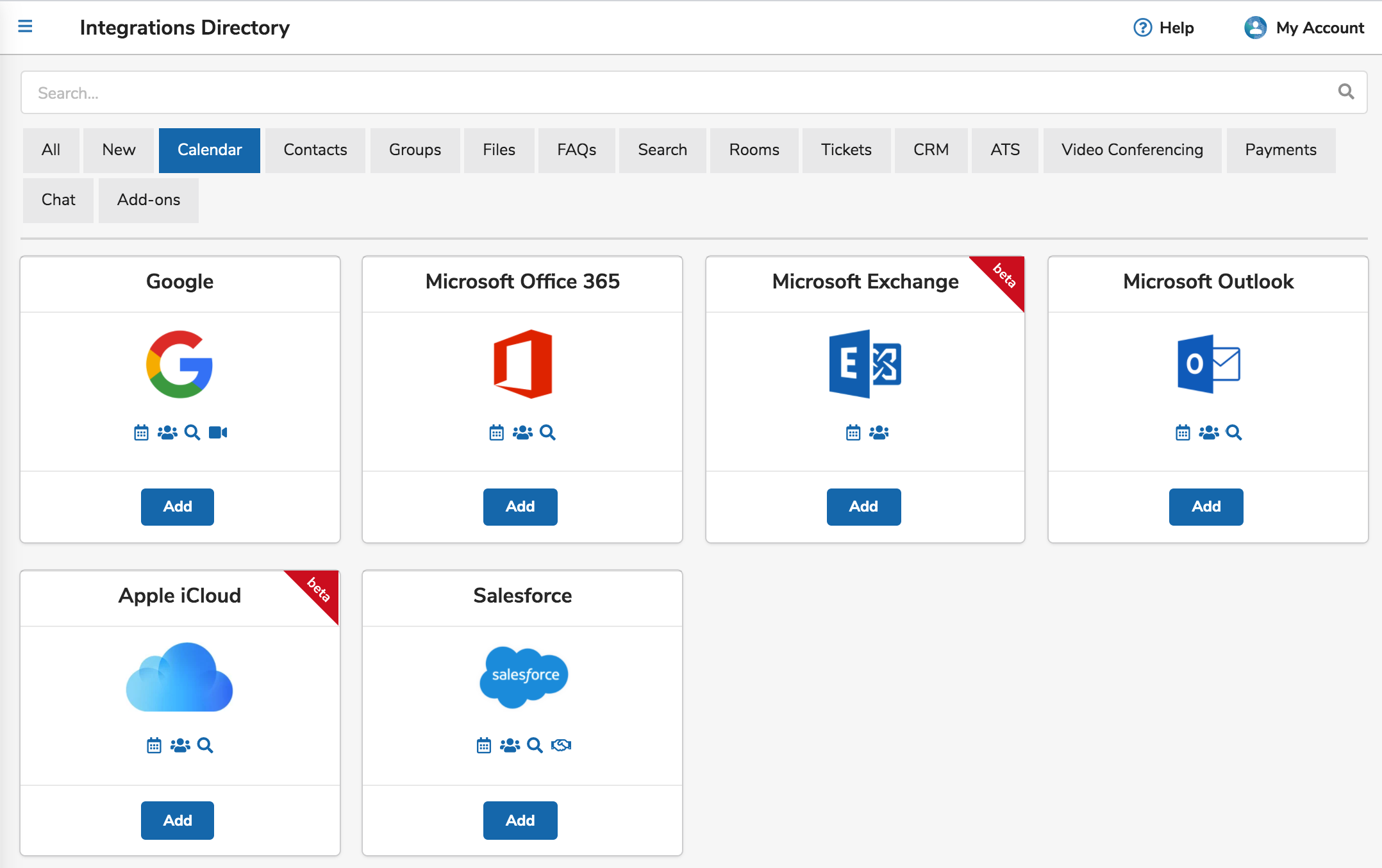This screenshot has height=868, width=1382.
Task: Add the Apple iCloud integration
Action: coord(178,821)
